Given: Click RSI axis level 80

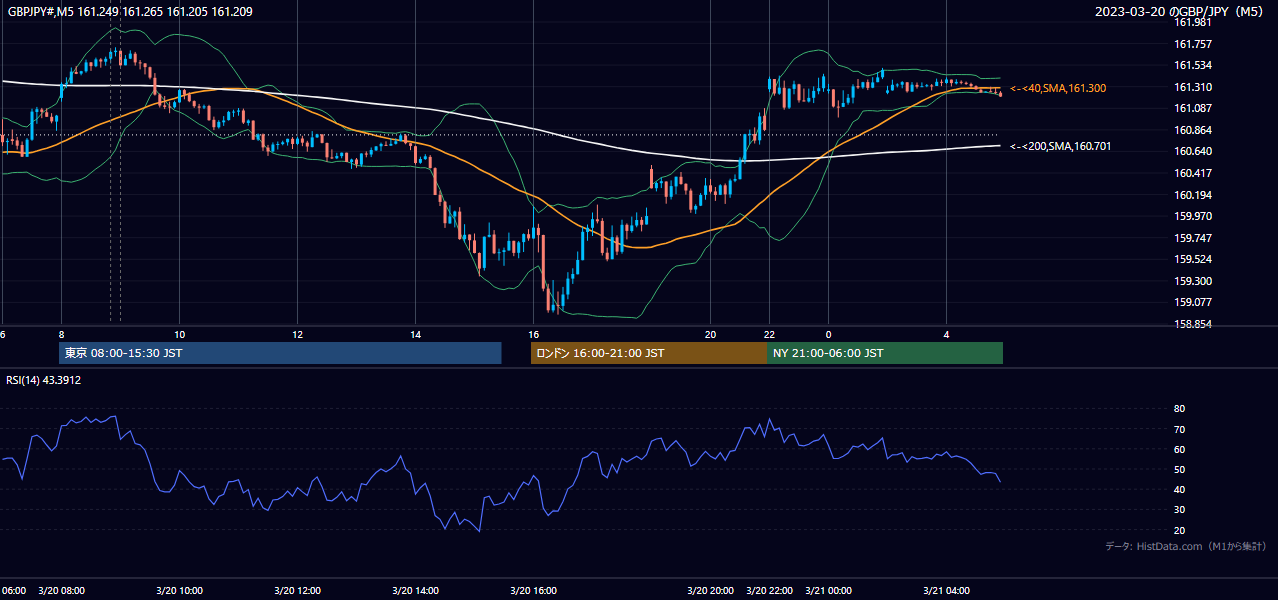Looking at the screenshot, I should tap(1179, 409).
